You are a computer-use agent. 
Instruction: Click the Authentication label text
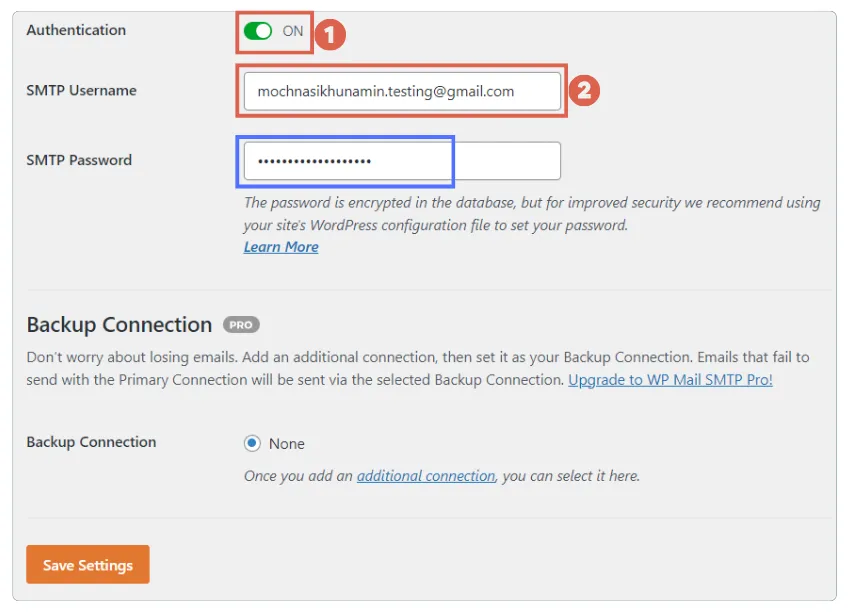76,31
